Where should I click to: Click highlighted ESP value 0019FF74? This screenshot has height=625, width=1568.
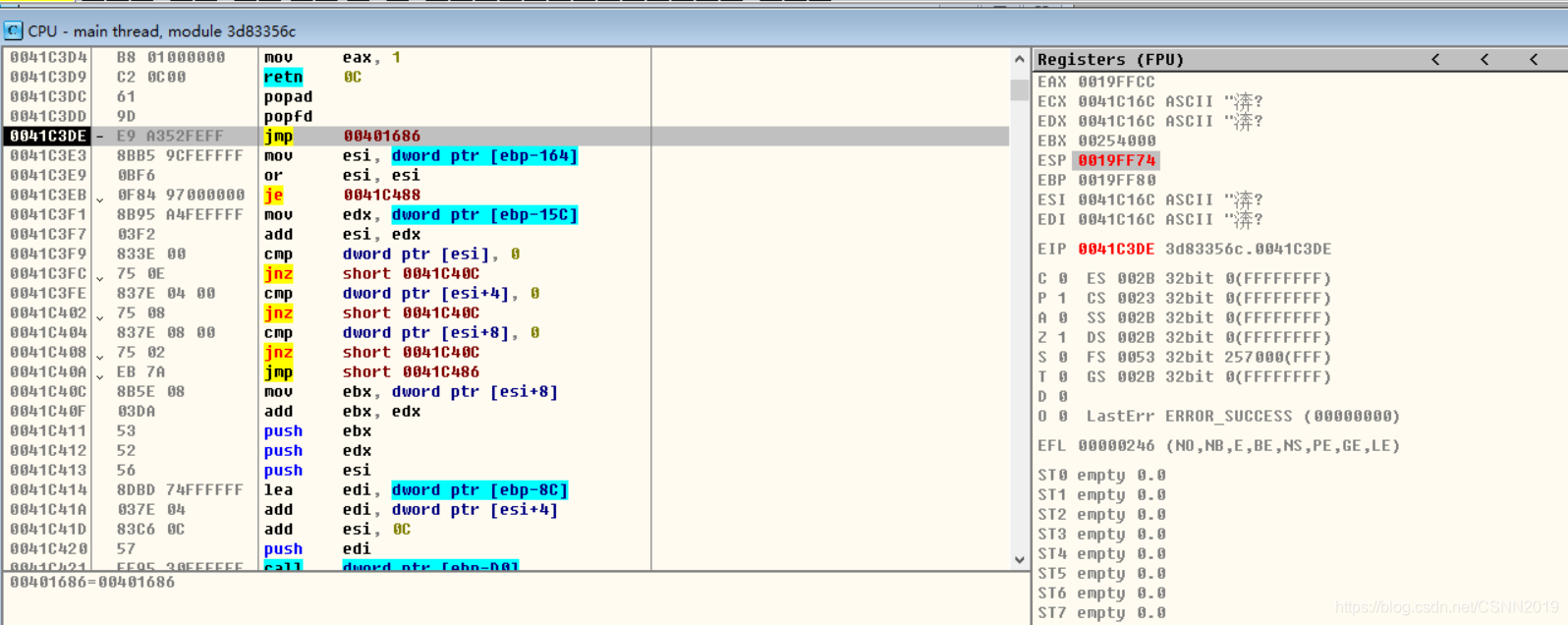pos(1116,160)
